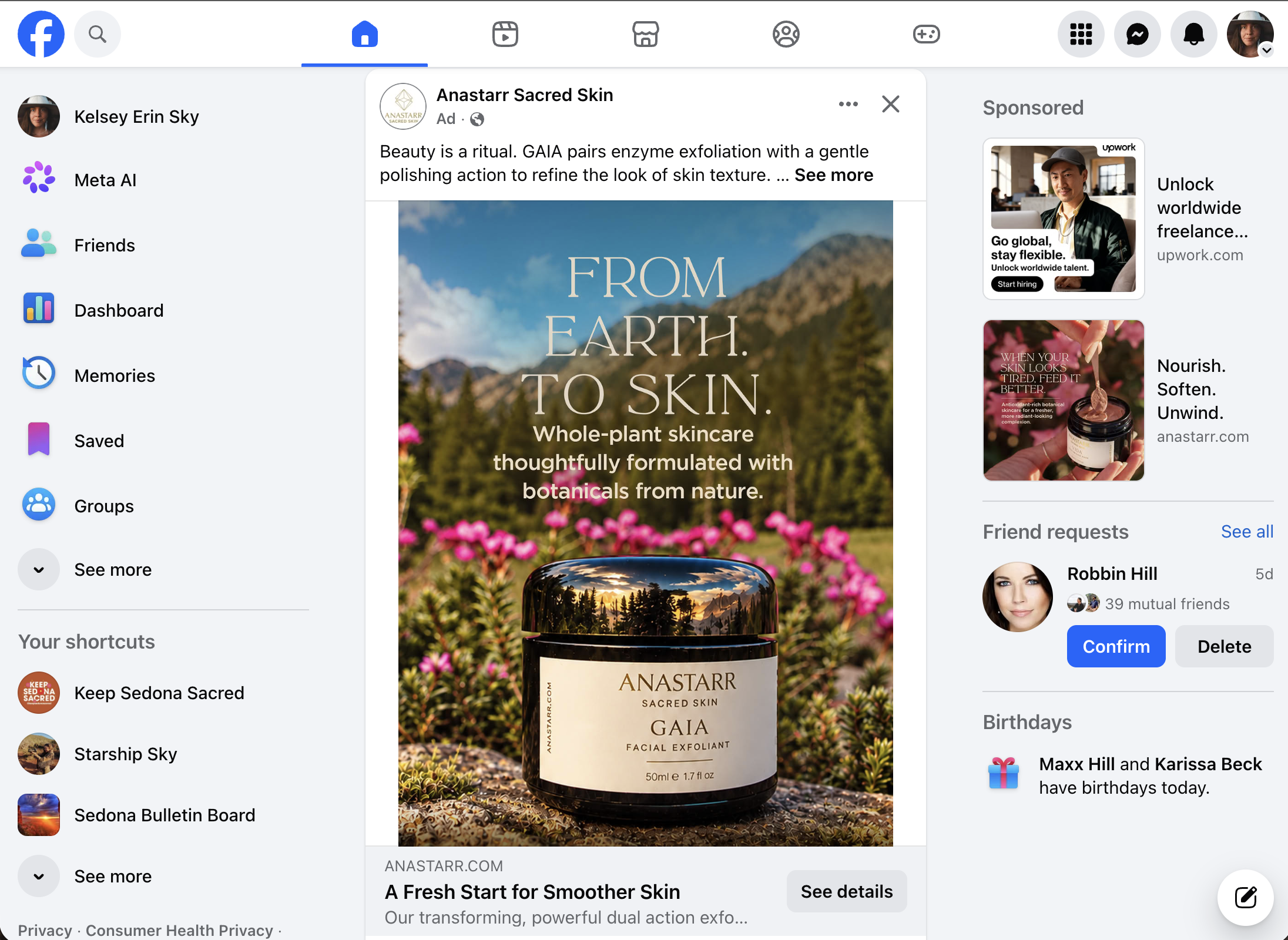Open the Consumer Health Privacy link
The image size is (1288, 940).
pos(179,930)
